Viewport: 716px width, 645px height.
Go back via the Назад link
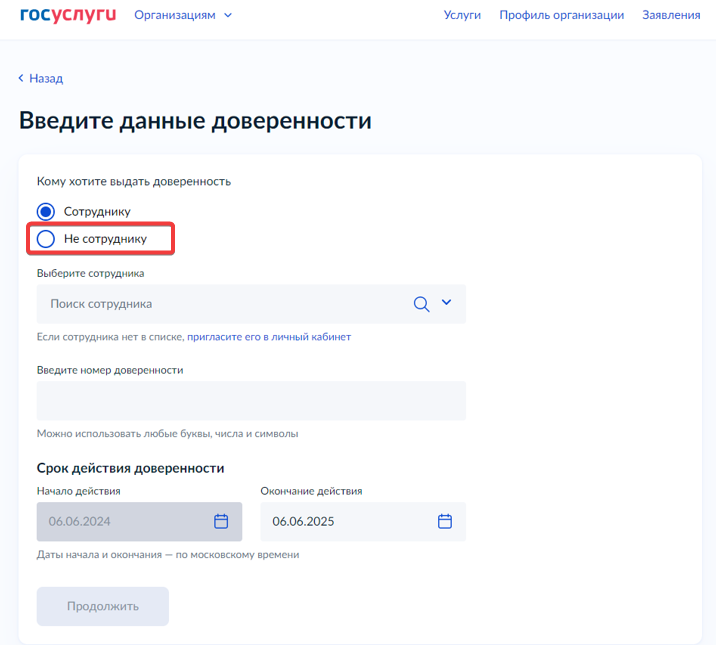point(41,79)
